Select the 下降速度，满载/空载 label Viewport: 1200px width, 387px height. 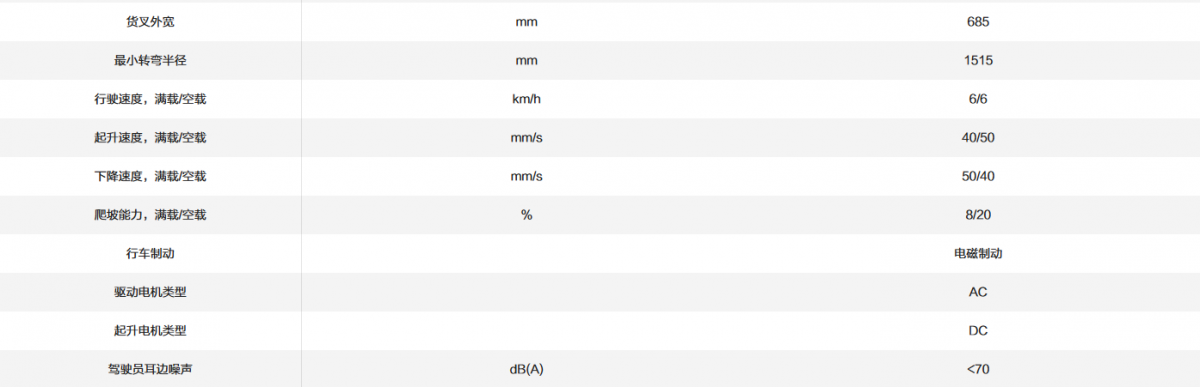click(x=150, y=176)
